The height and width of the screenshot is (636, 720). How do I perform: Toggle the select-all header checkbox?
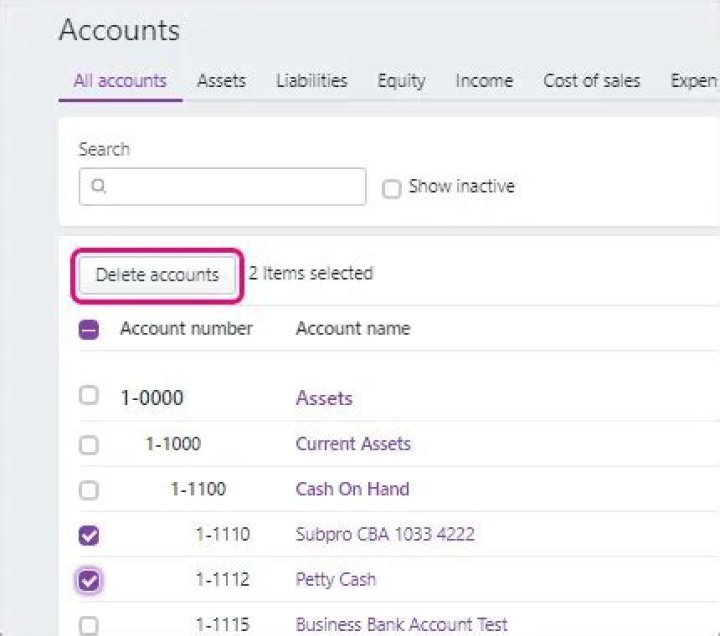[89, 329]
